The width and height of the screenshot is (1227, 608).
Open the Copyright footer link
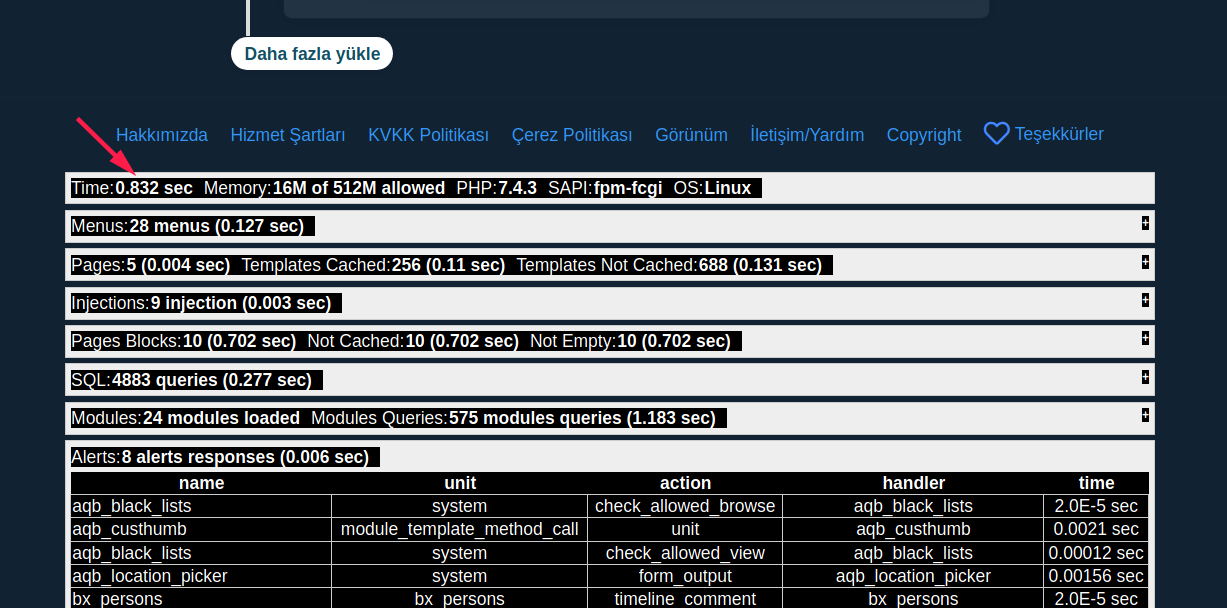coord(924,135)
